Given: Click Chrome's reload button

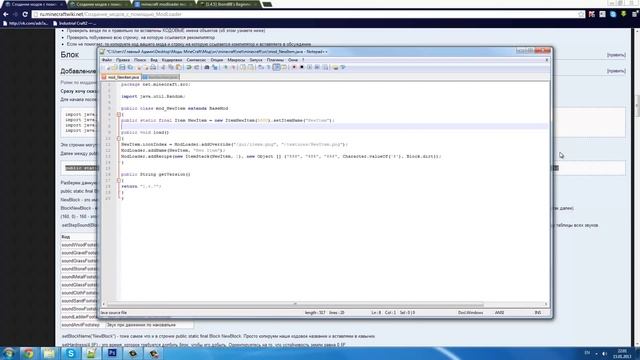Looking at the screenshot, I should click(x=25, y=14).
